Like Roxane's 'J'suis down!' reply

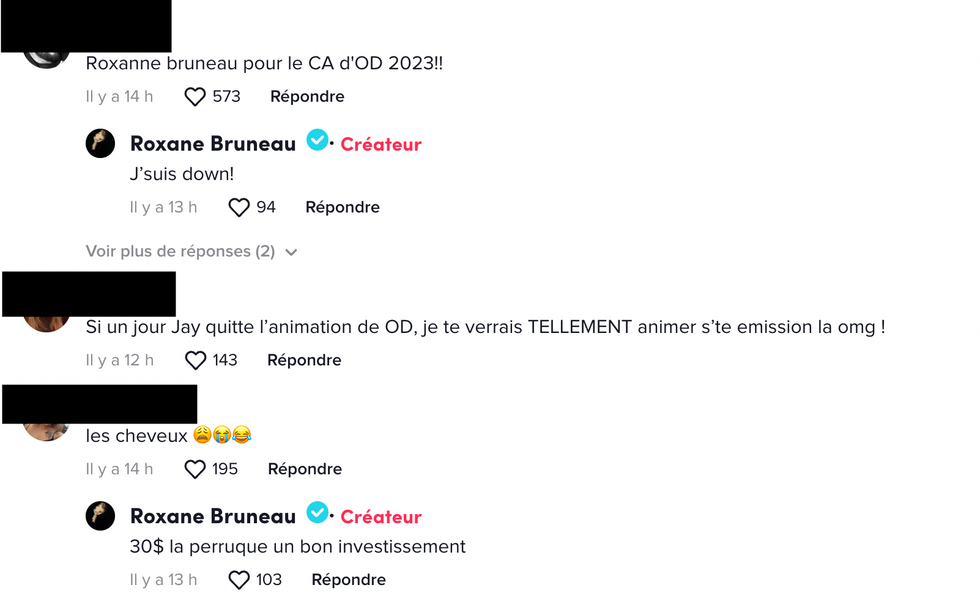(x=239, y=208)
